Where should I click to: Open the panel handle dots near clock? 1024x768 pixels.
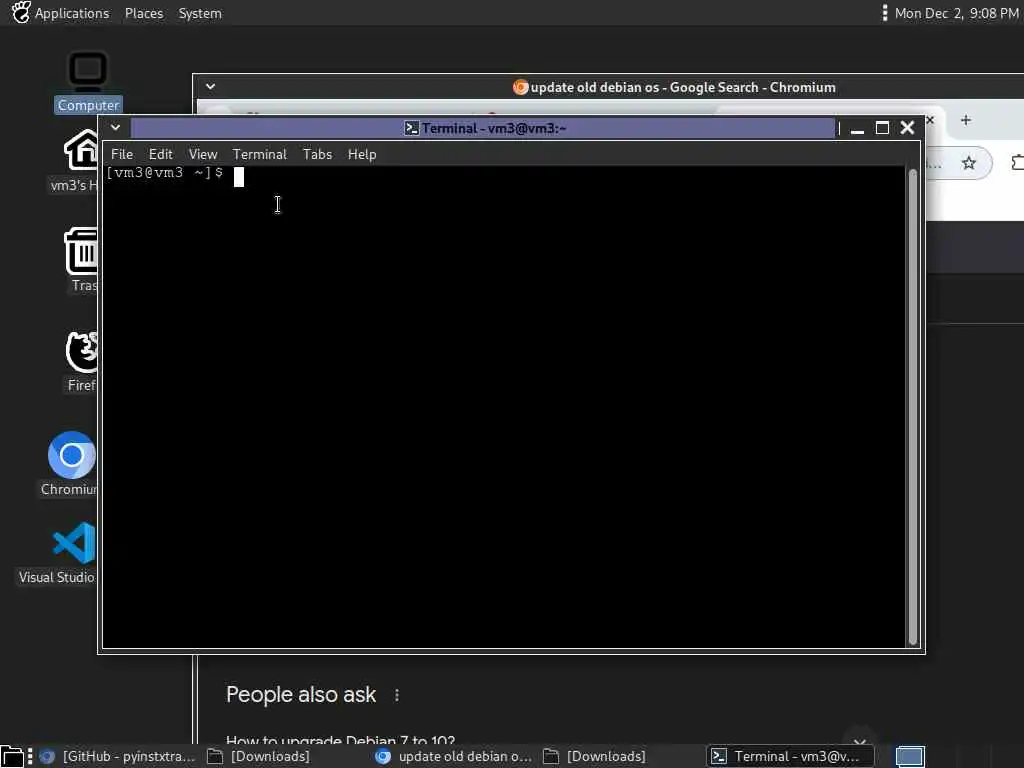click(x=884, y=13)
